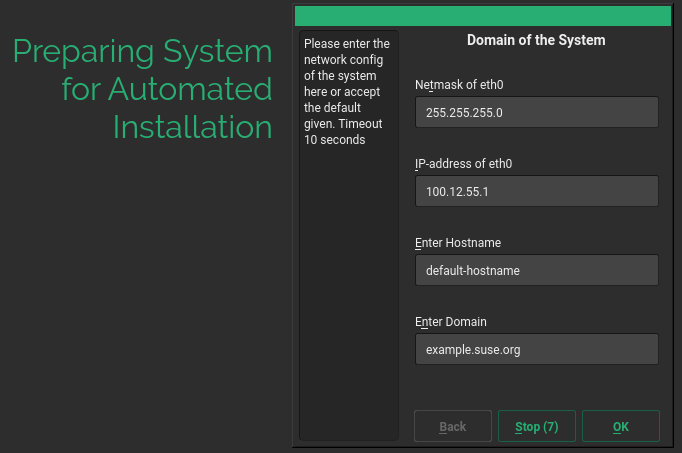This screenshot has height=453, width=682.
Task: Stop the countdown with the Stop button
Action: tap(536, 426)
